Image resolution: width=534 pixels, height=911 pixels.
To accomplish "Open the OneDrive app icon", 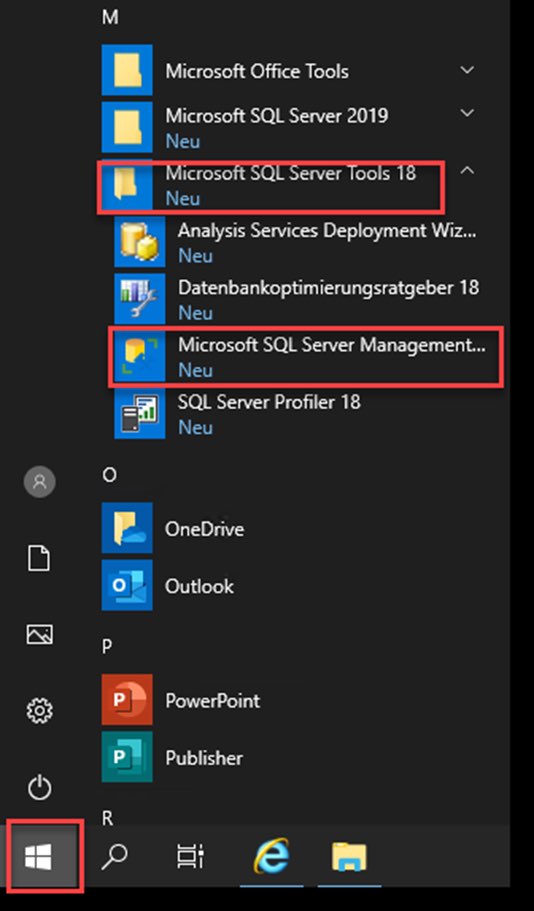I will [127, 528].
